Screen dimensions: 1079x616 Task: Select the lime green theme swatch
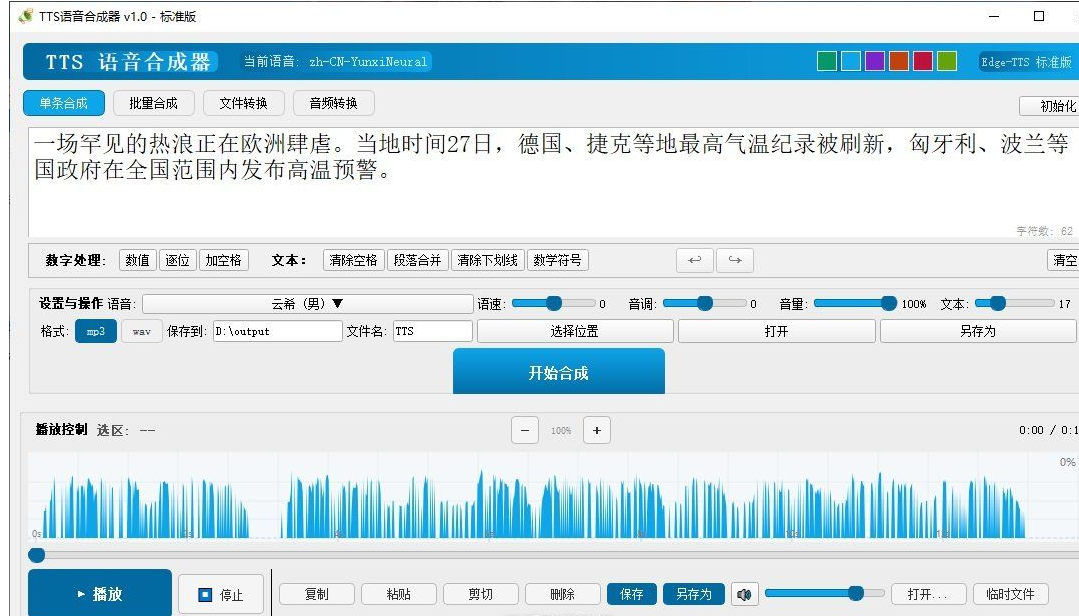947,61
